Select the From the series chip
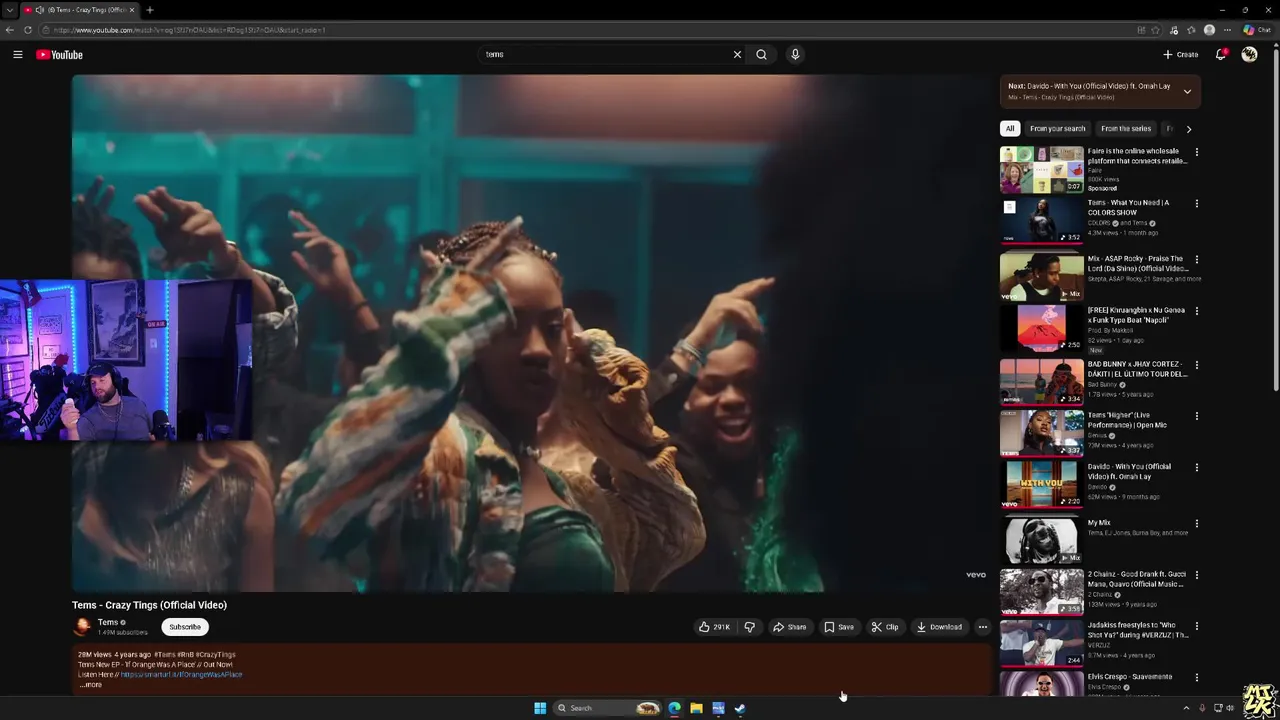 point(1126,128)
